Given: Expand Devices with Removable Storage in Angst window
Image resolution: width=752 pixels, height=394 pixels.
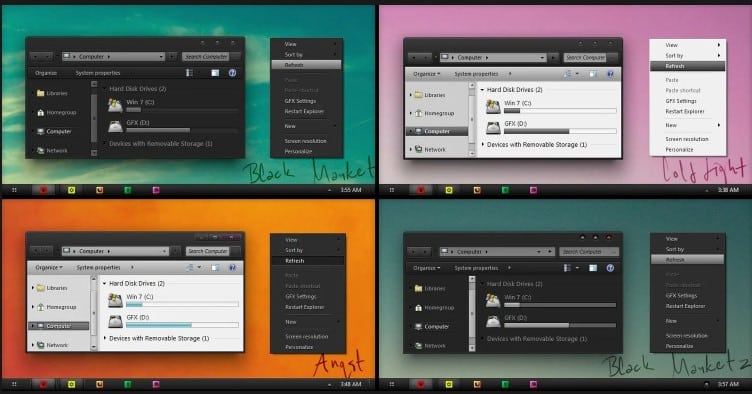Looking at the screenshot, I should click(105, 338).
